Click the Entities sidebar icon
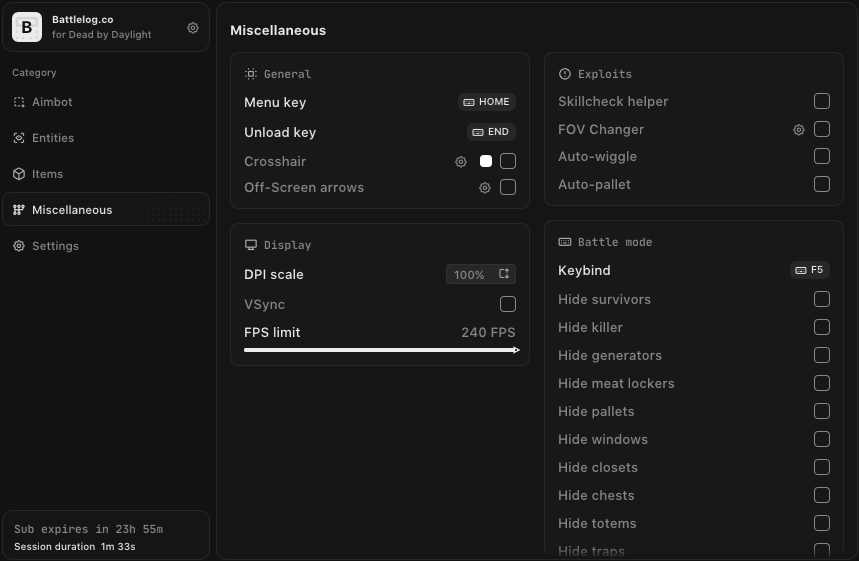 point(19,138)
